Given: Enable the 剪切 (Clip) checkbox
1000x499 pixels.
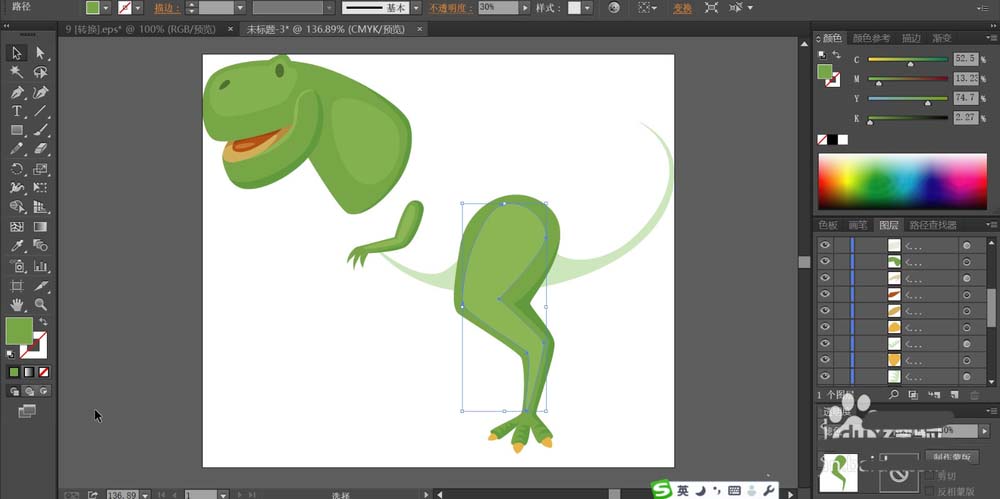Looking at the screenshot, I should (x=930, y=475).
